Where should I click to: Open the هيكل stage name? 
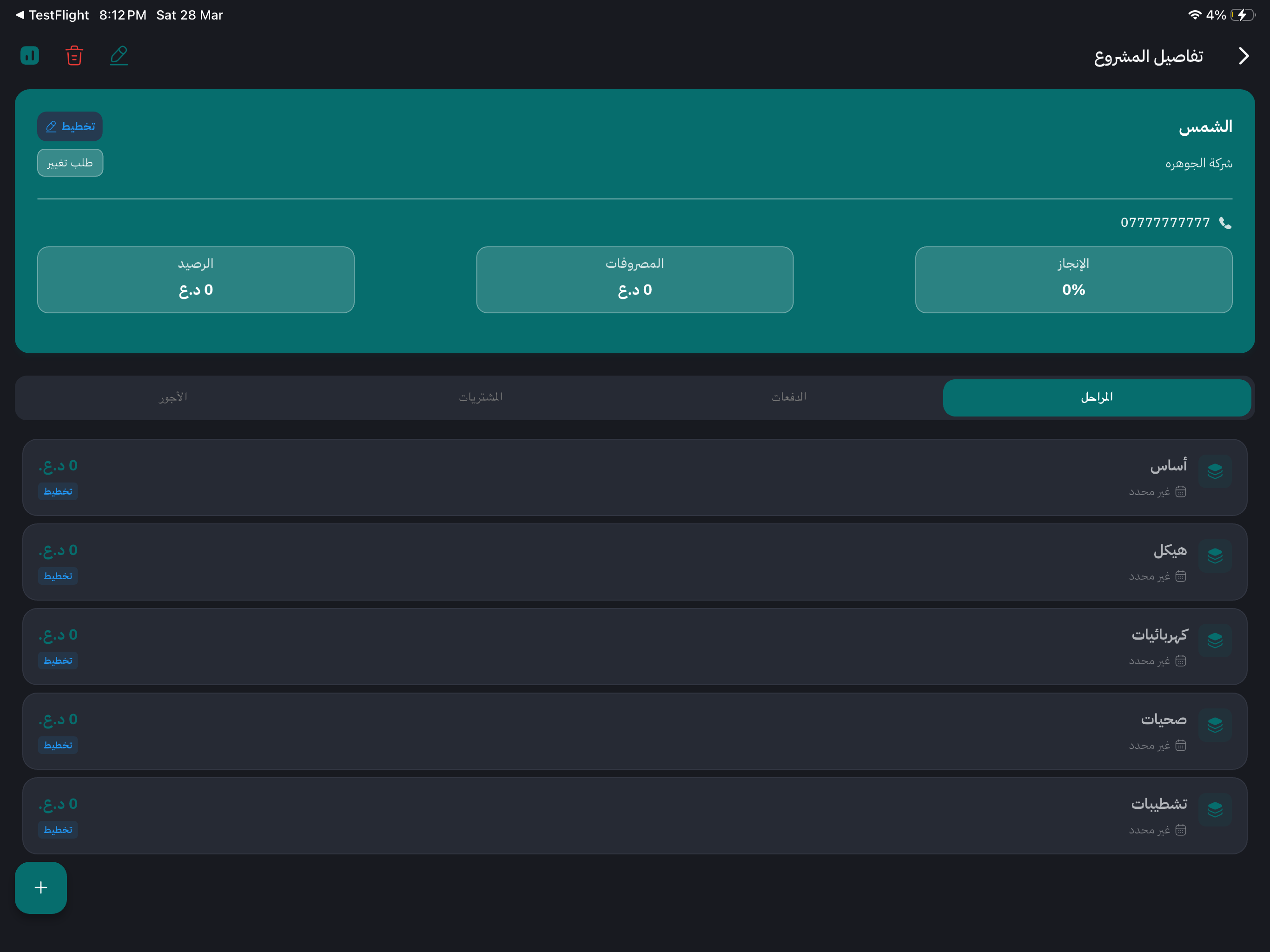(1170, 550)
